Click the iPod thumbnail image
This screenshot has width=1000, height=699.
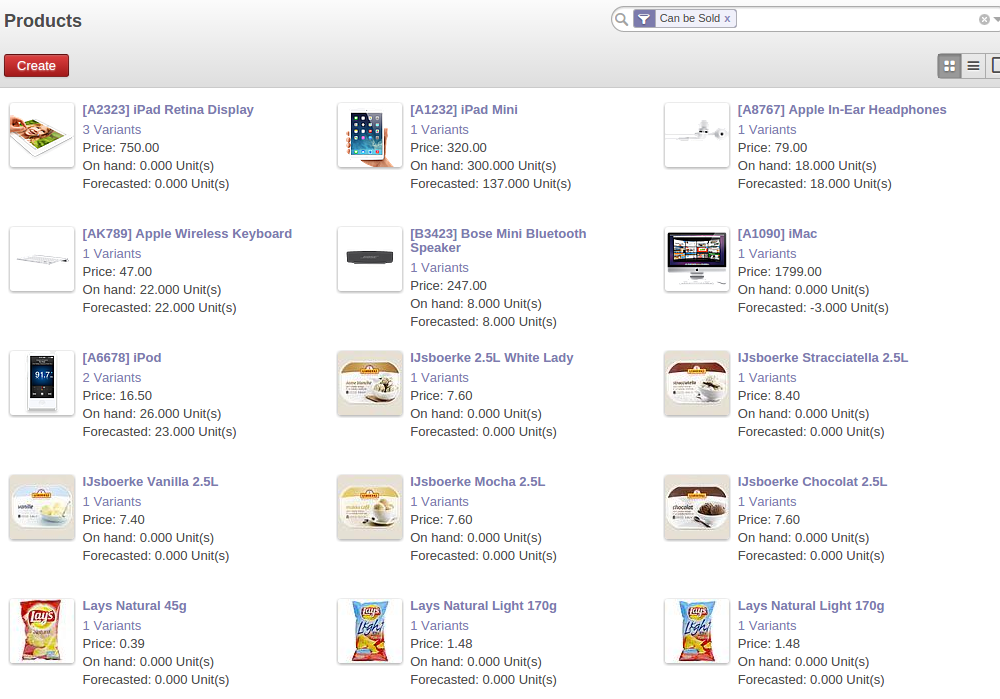click(42, 383)
